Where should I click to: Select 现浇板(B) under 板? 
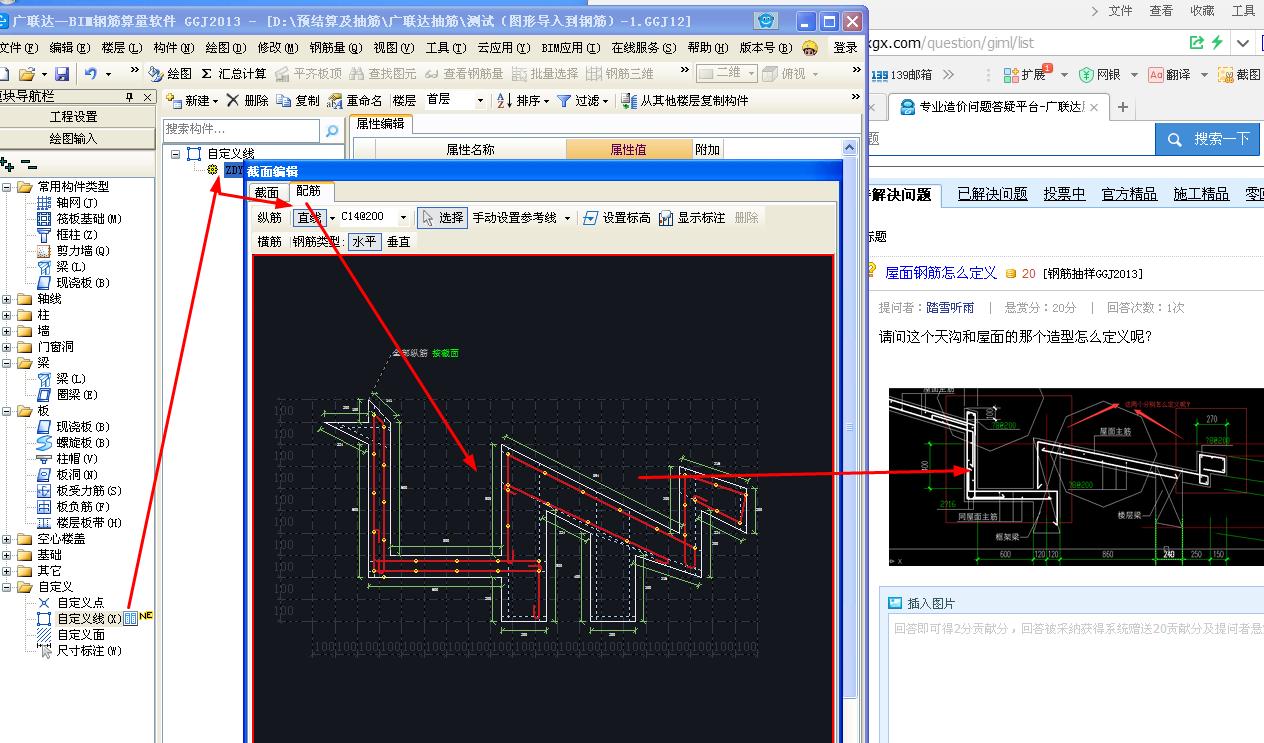82,427
